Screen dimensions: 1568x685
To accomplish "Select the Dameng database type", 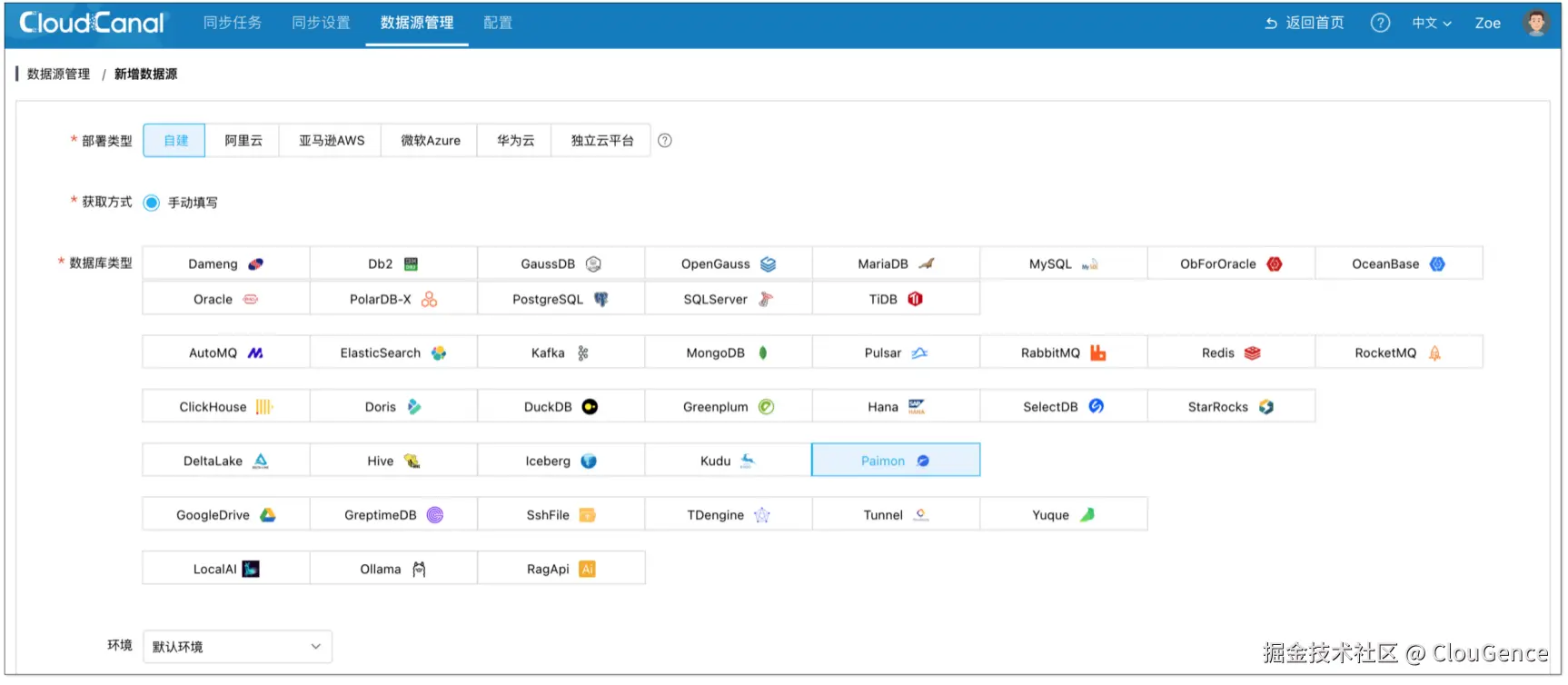I will 226,263.
